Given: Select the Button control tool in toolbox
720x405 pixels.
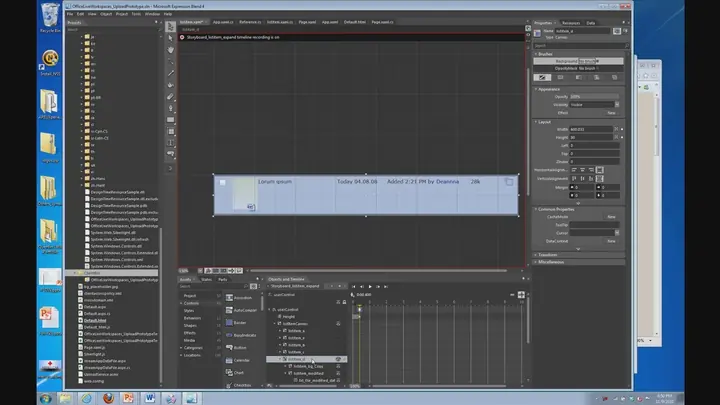Looking at the screenshot, I should [x=170, y=154].
